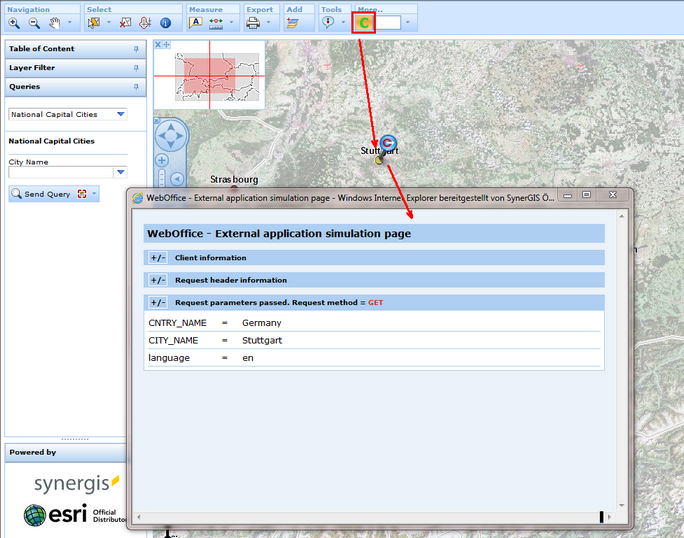Open the Queries tab
The height and width of the screenshot is (538, 684).
pos(75,87)
